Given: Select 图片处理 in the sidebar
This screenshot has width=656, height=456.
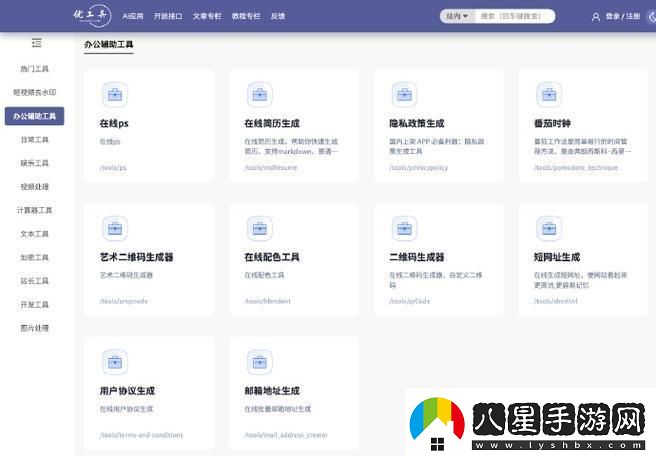Looking at the screenshot, I should click(34, 327).
